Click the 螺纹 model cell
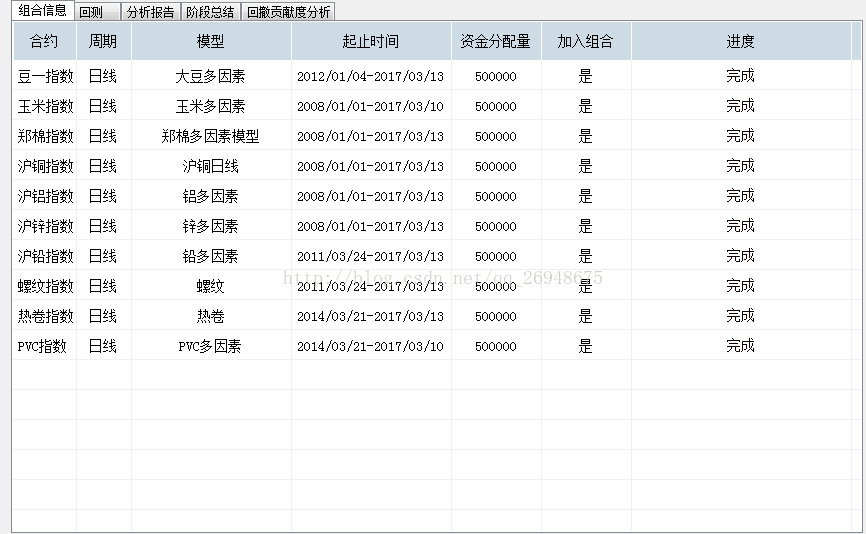 (210, 286)
